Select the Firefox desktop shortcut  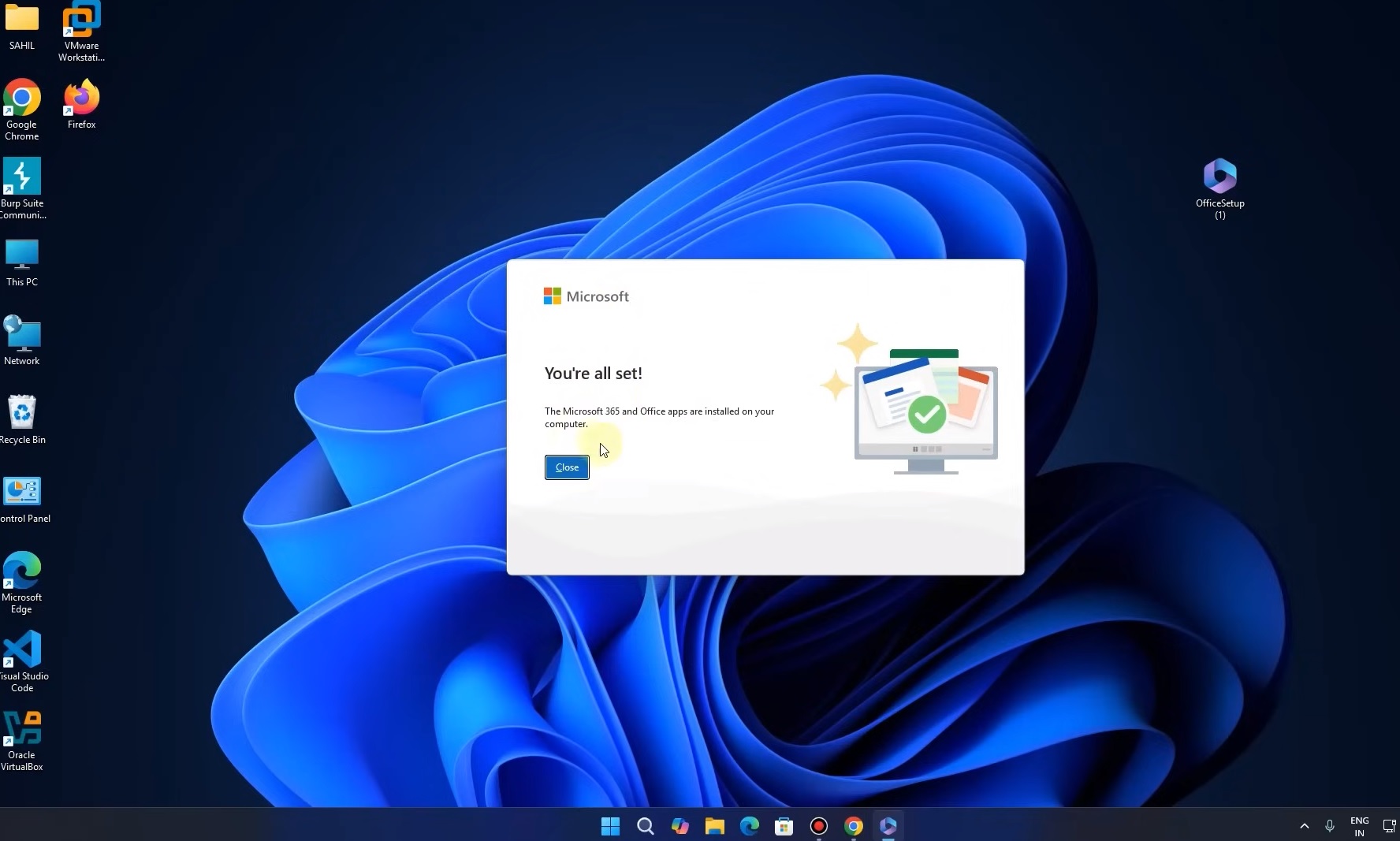point(81,104)
